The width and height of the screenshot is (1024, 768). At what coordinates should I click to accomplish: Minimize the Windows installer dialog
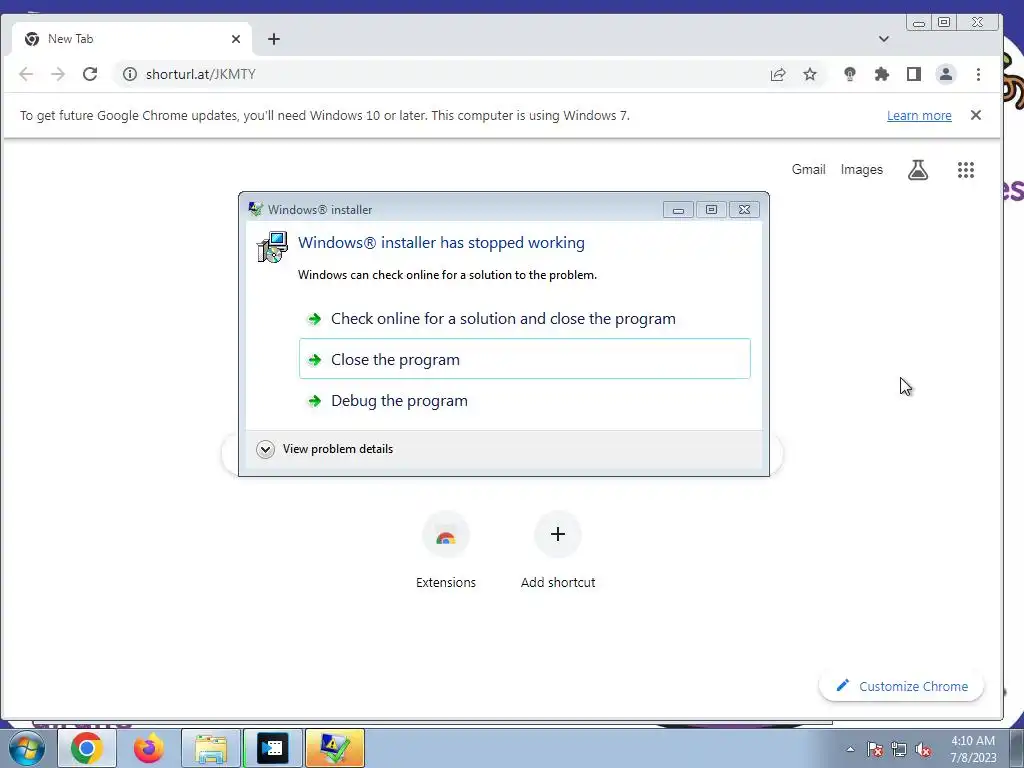point(679,210)
